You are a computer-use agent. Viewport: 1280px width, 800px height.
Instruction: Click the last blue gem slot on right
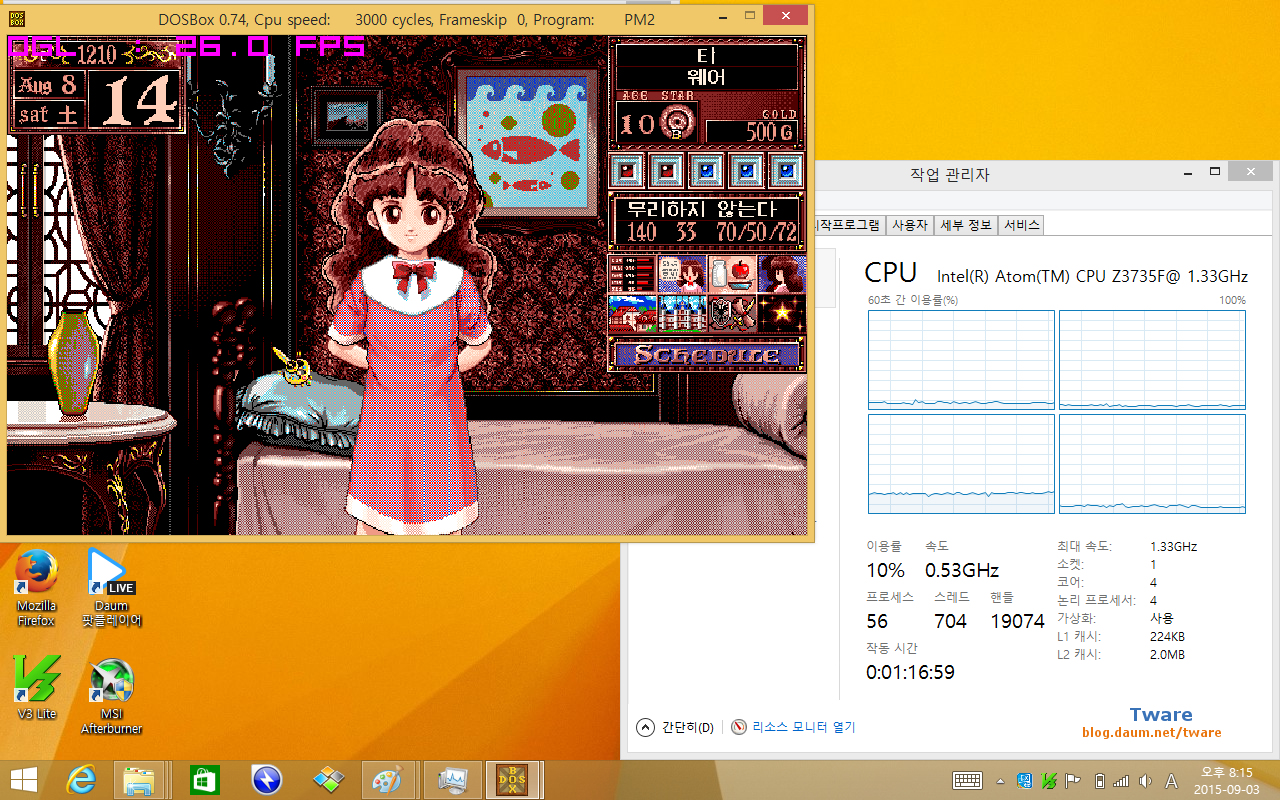click(787, 170)
